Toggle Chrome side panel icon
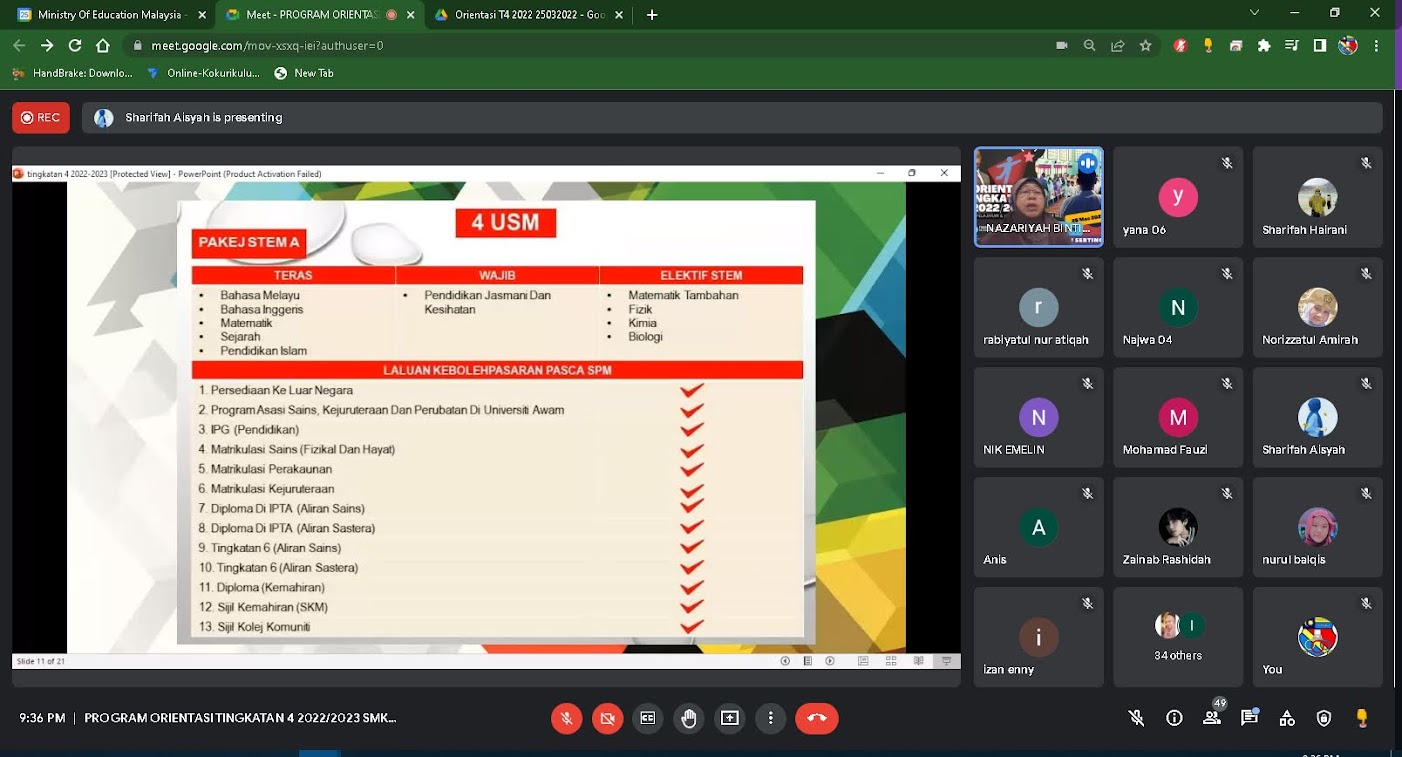Screen dimensions: 1402x757 point(1320,45)
